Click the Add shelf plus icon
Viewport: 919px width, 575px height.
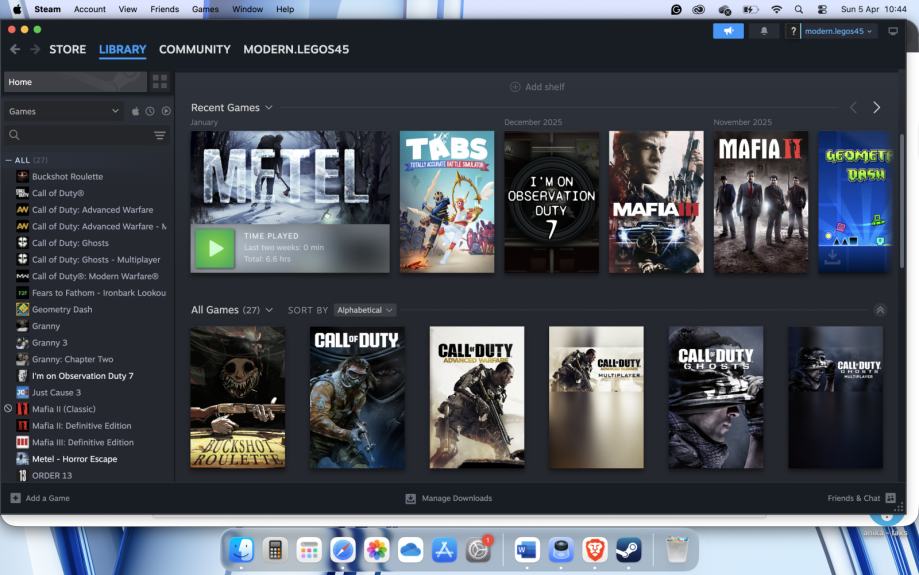[515, 87]
